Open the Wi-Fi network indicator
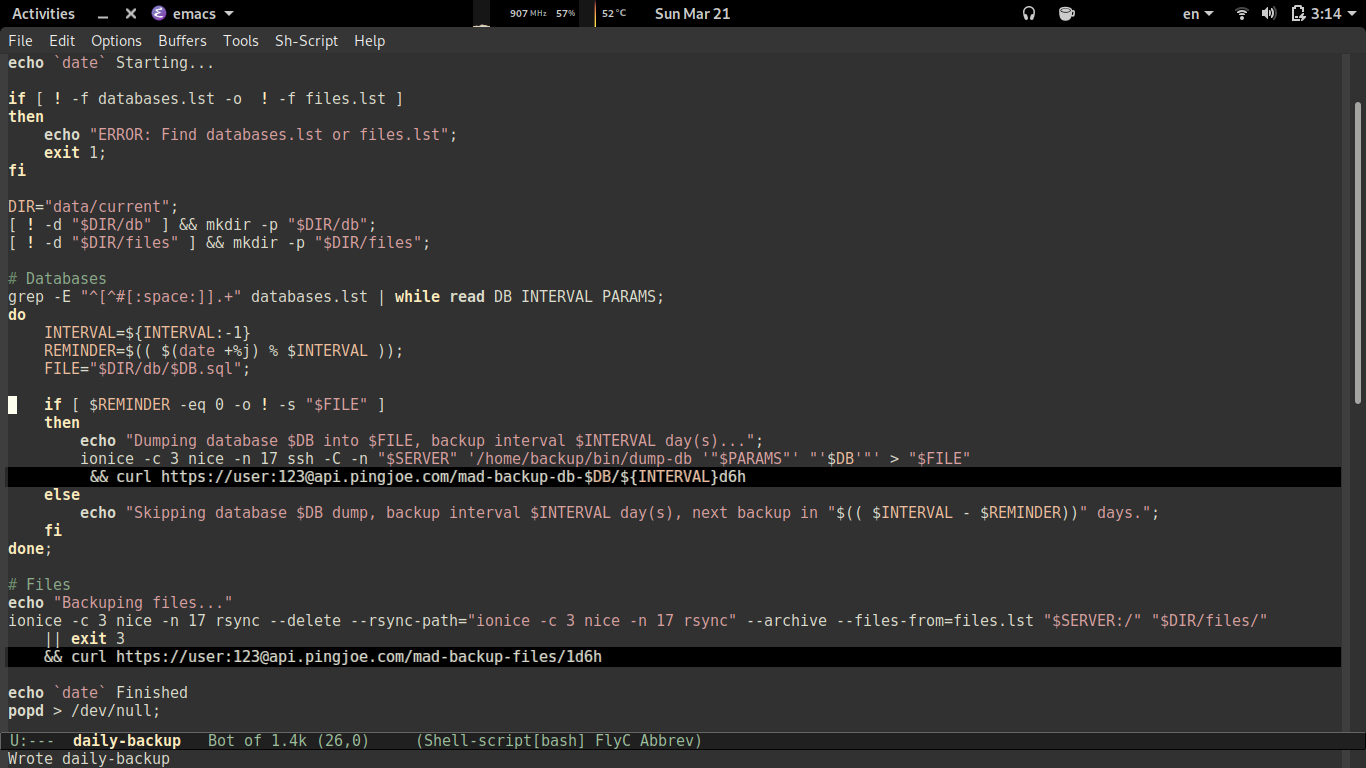 (x=1242, y=14)
